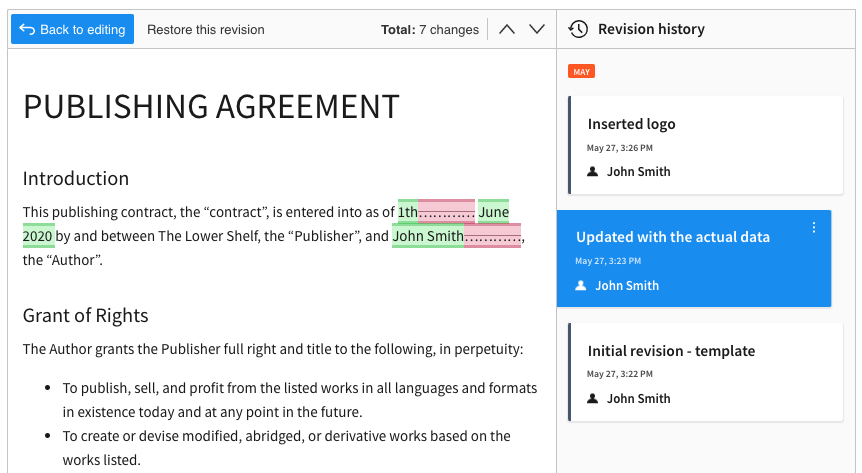Click the PUBLISHING AGREEMENT title
Screen dimensions: 862x473
pyautogui.click(x=211, y=107)
